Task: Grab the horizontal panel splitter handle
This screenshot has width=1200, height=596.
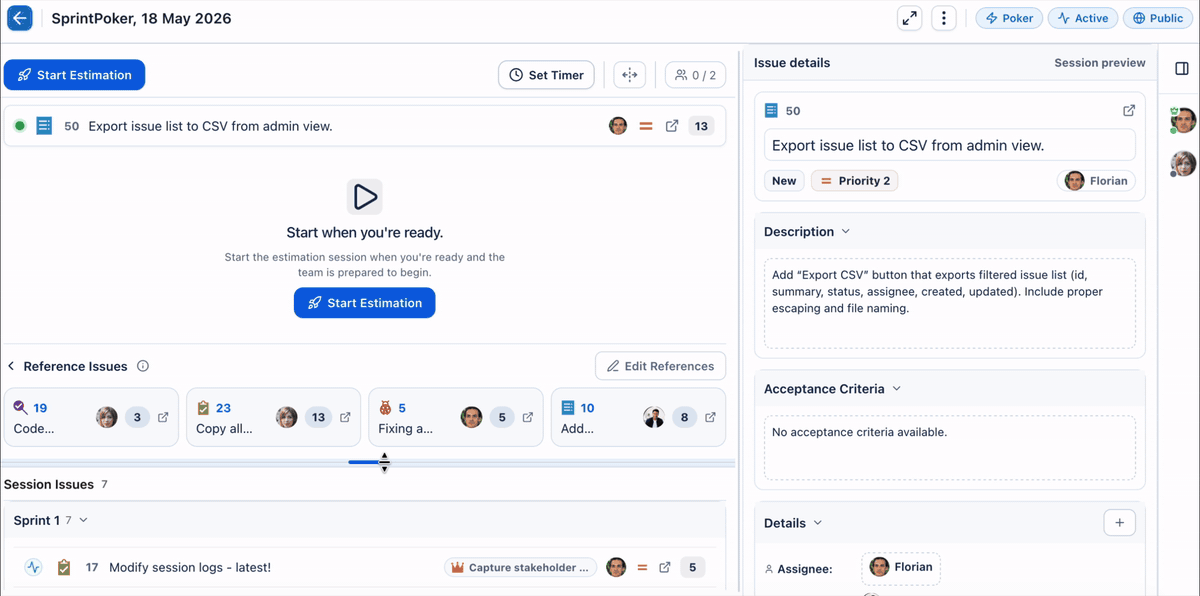Action: pyautogui.click(x=368, y=462)
